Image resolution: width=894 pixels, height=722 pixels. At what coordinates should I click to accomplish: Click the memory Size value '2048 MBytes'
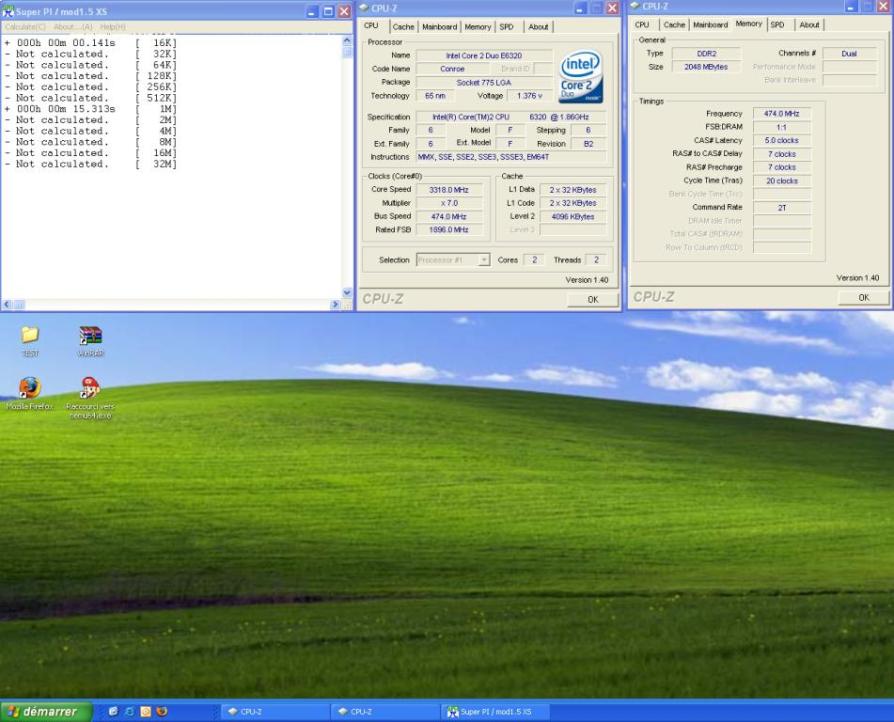click(706, 67)
